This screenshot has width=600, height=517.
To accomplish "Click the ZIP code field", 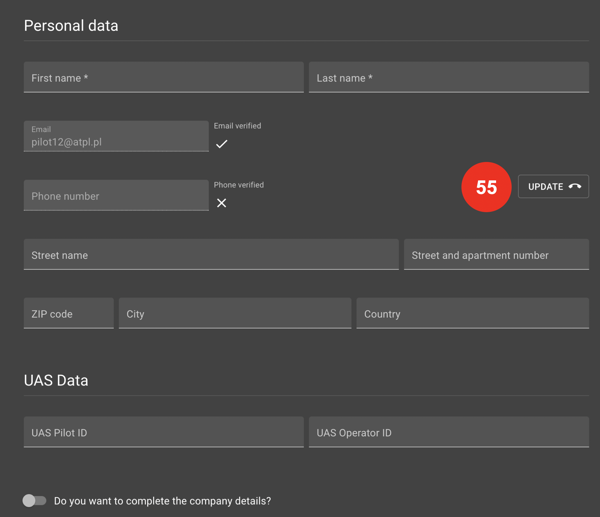I will [68, 314].
